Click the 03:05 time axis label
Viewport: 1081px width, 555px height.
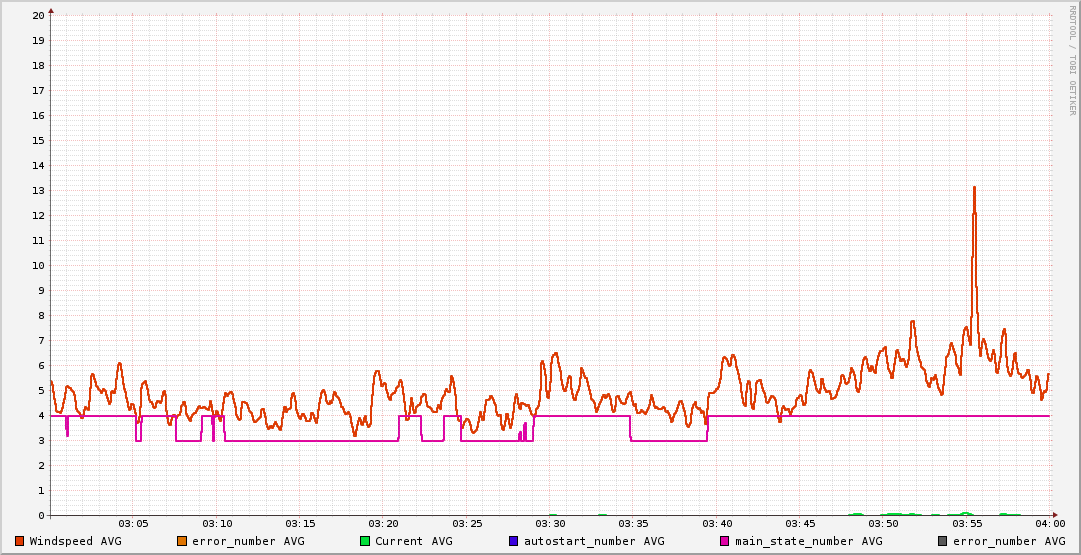[133, 524]
